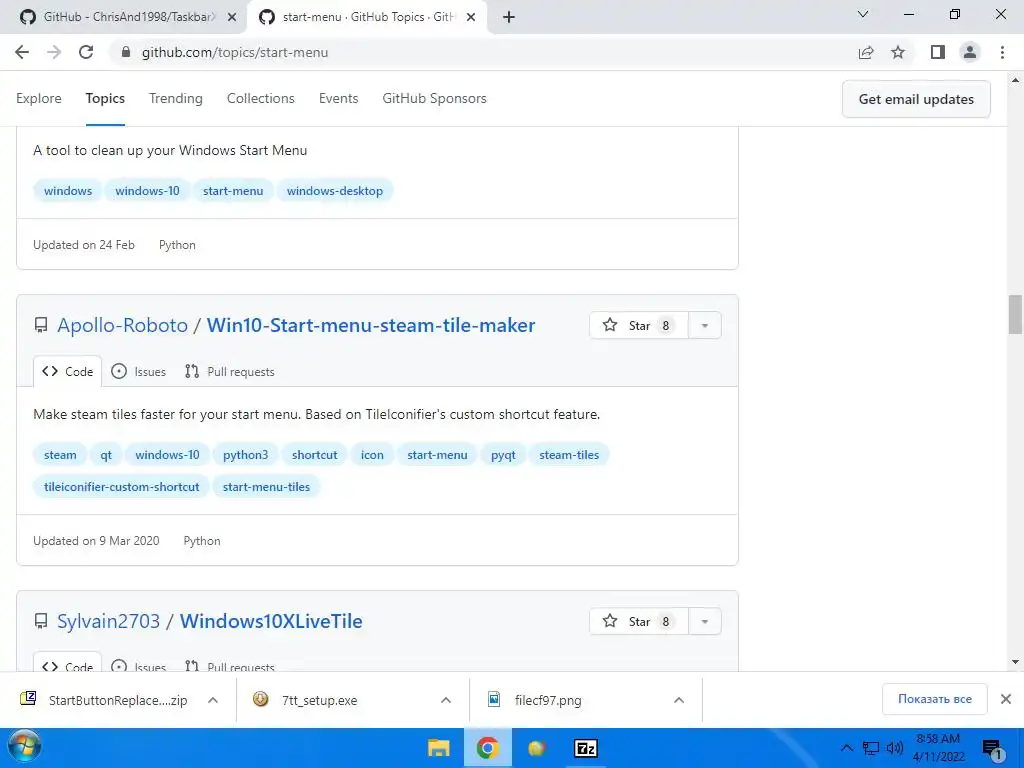This screenshot has height=768, width=1024.
Task: Open a new browser tab
Action: click(509, 17)
